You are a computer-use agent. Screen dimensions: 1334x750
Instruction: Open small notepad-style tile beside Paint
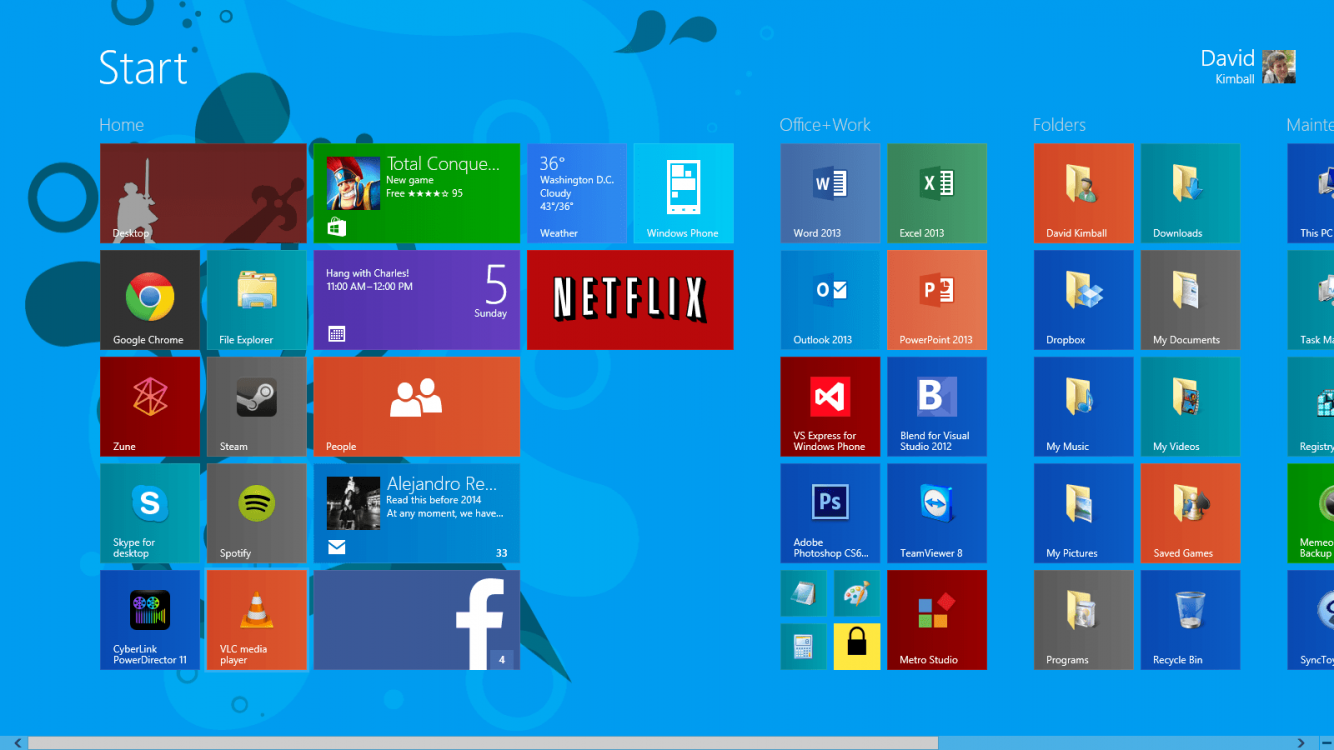coord(804,593)
